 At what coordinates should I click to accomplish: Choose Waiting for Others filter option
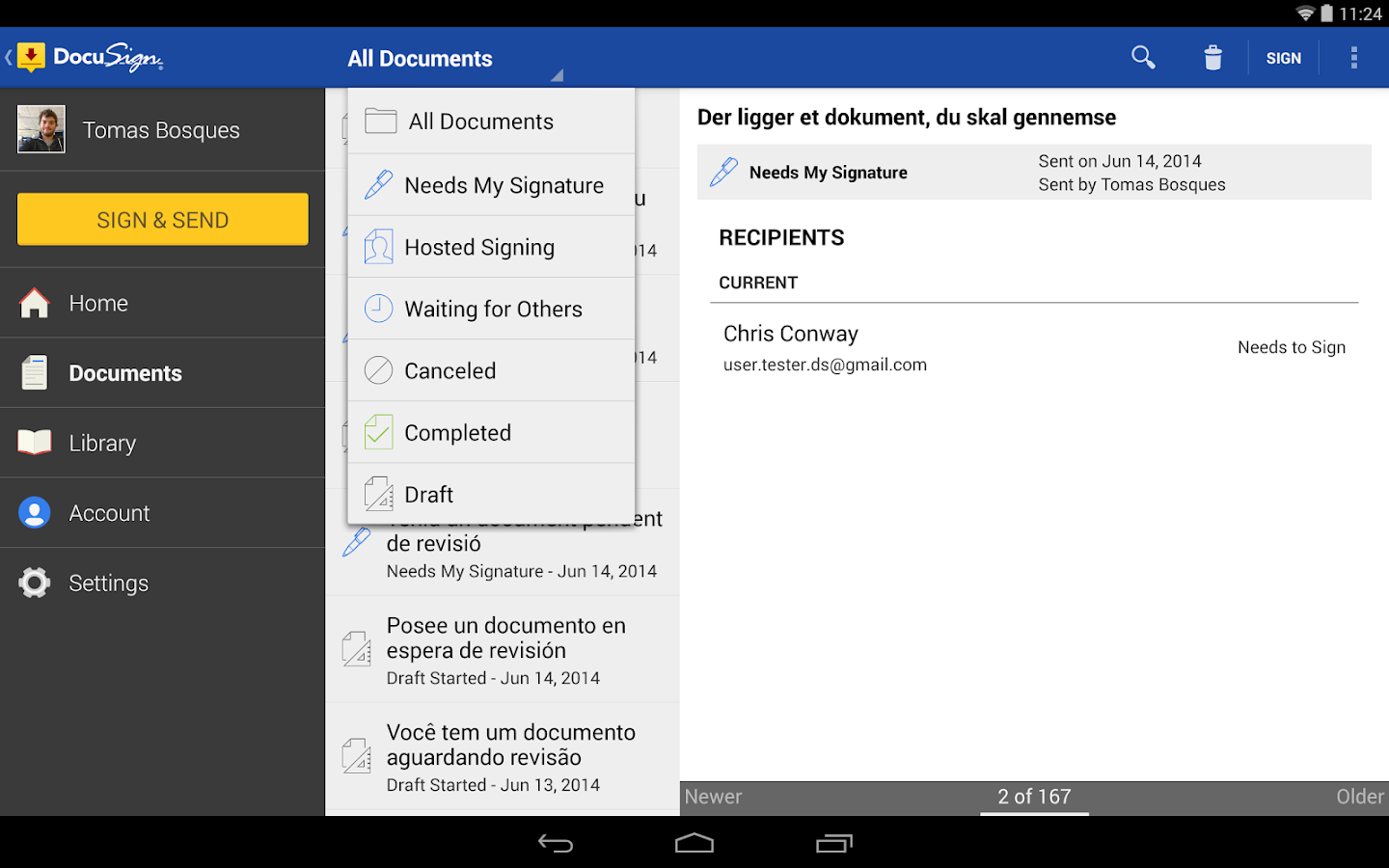pos(493,309)
